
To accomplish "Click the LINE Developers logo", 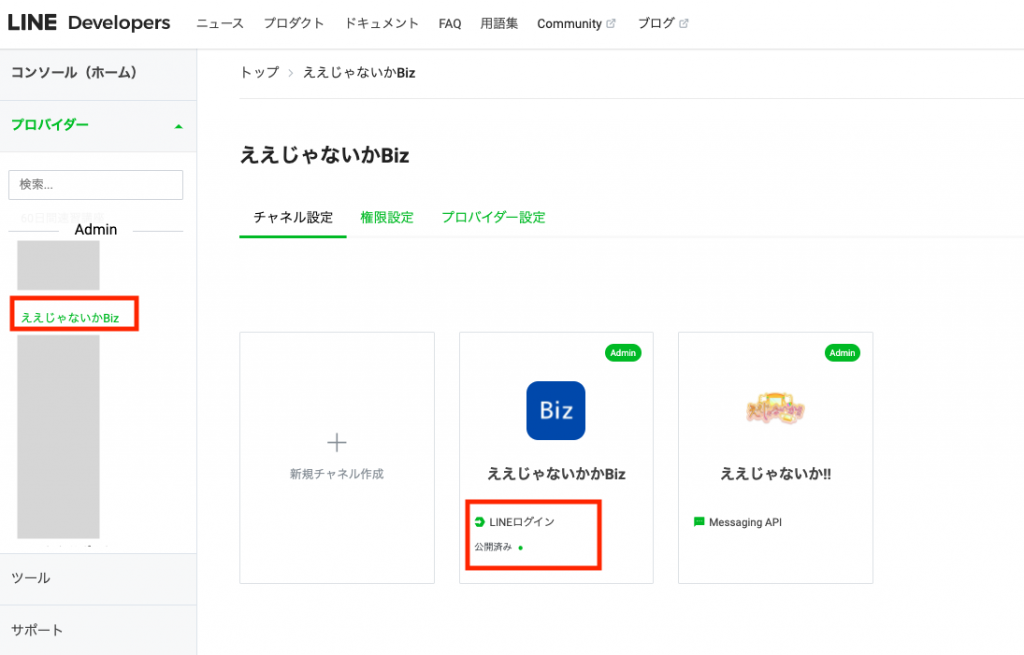I will (89, 23).
